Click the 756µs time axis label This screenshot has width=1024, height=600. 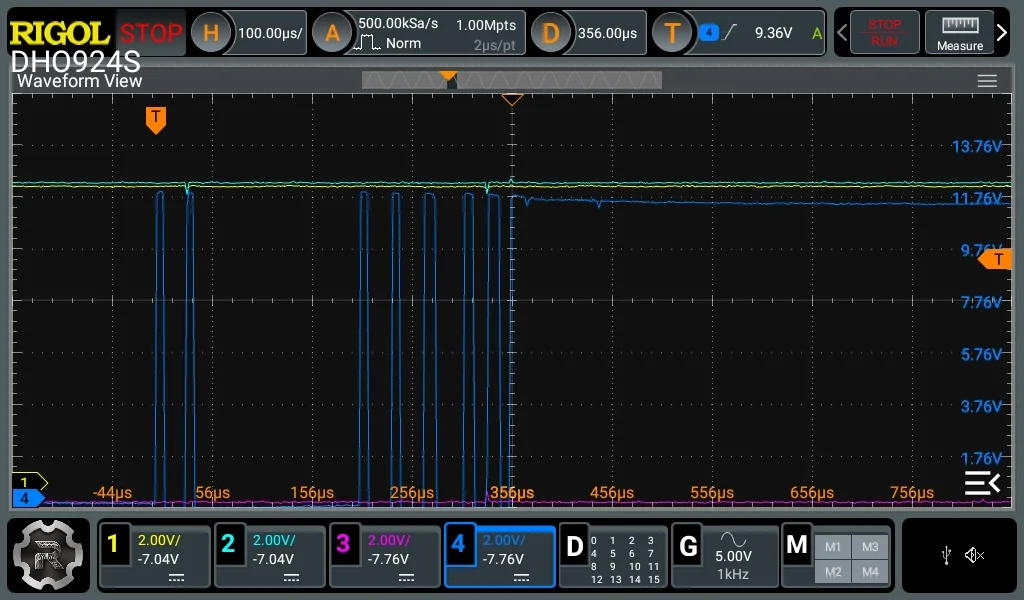click(x=912, y=493)
